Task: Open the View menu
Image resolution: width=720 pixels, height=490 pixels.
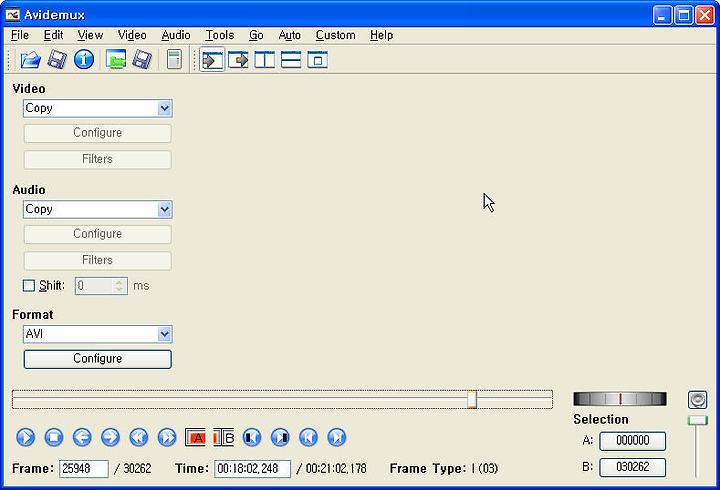Action: point(90,35)
